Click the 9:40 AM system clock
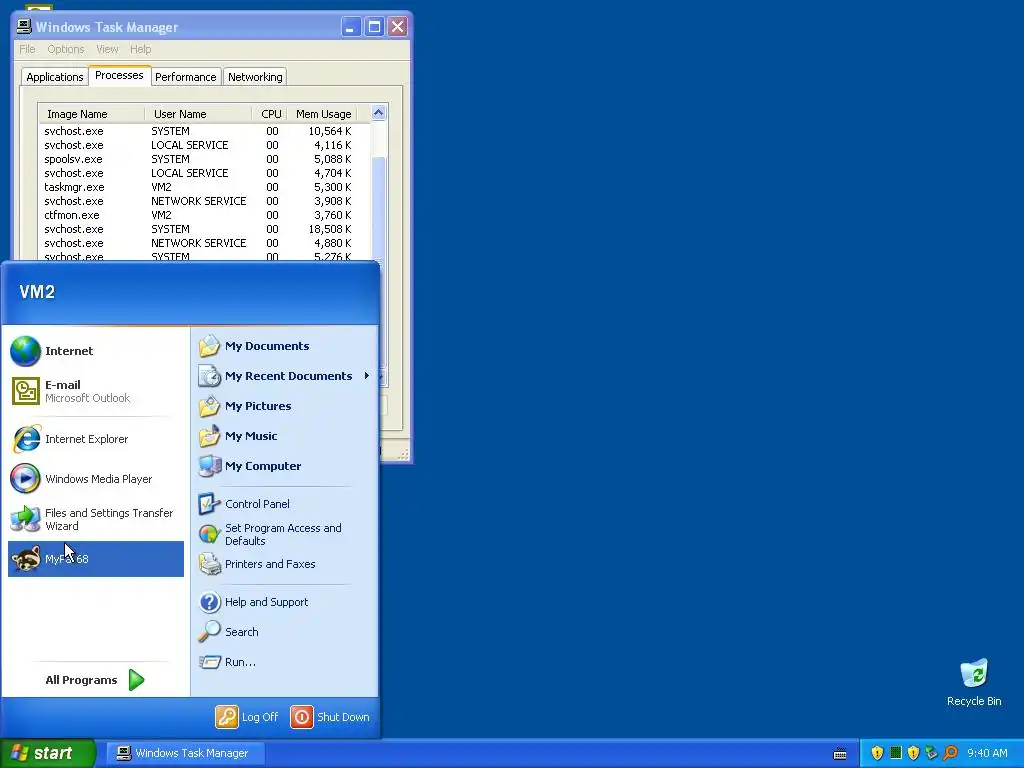Viewport: 1024px width, 768px height. click(987, 753)
